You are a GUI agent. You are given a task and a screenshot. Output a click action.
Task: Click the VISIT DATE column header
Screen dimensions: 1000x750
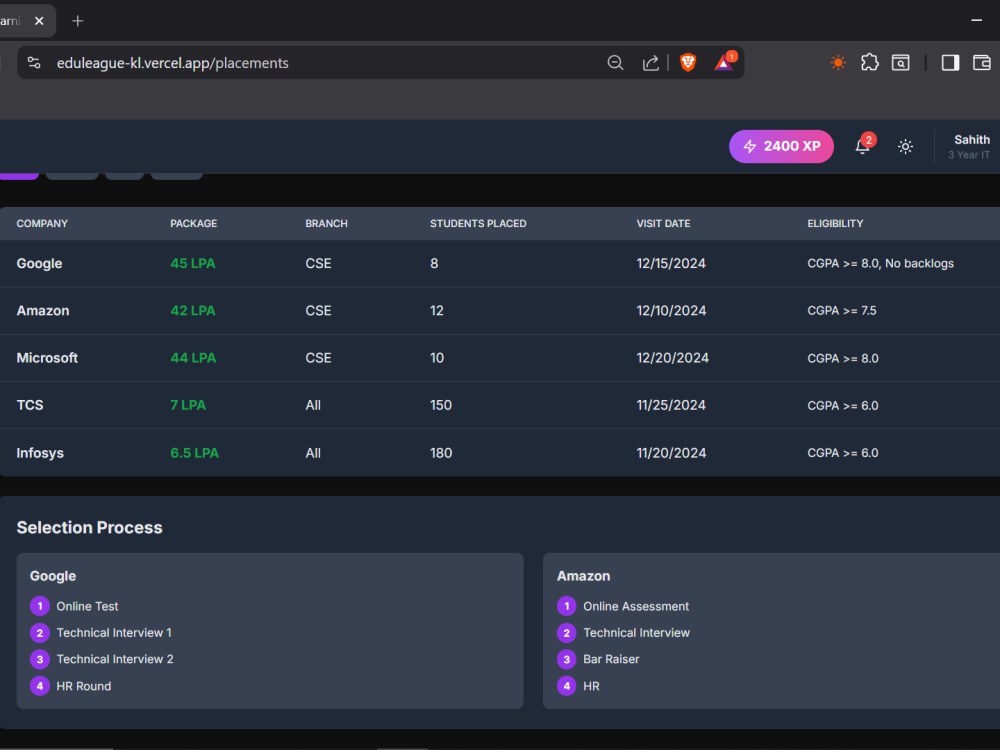663,223
